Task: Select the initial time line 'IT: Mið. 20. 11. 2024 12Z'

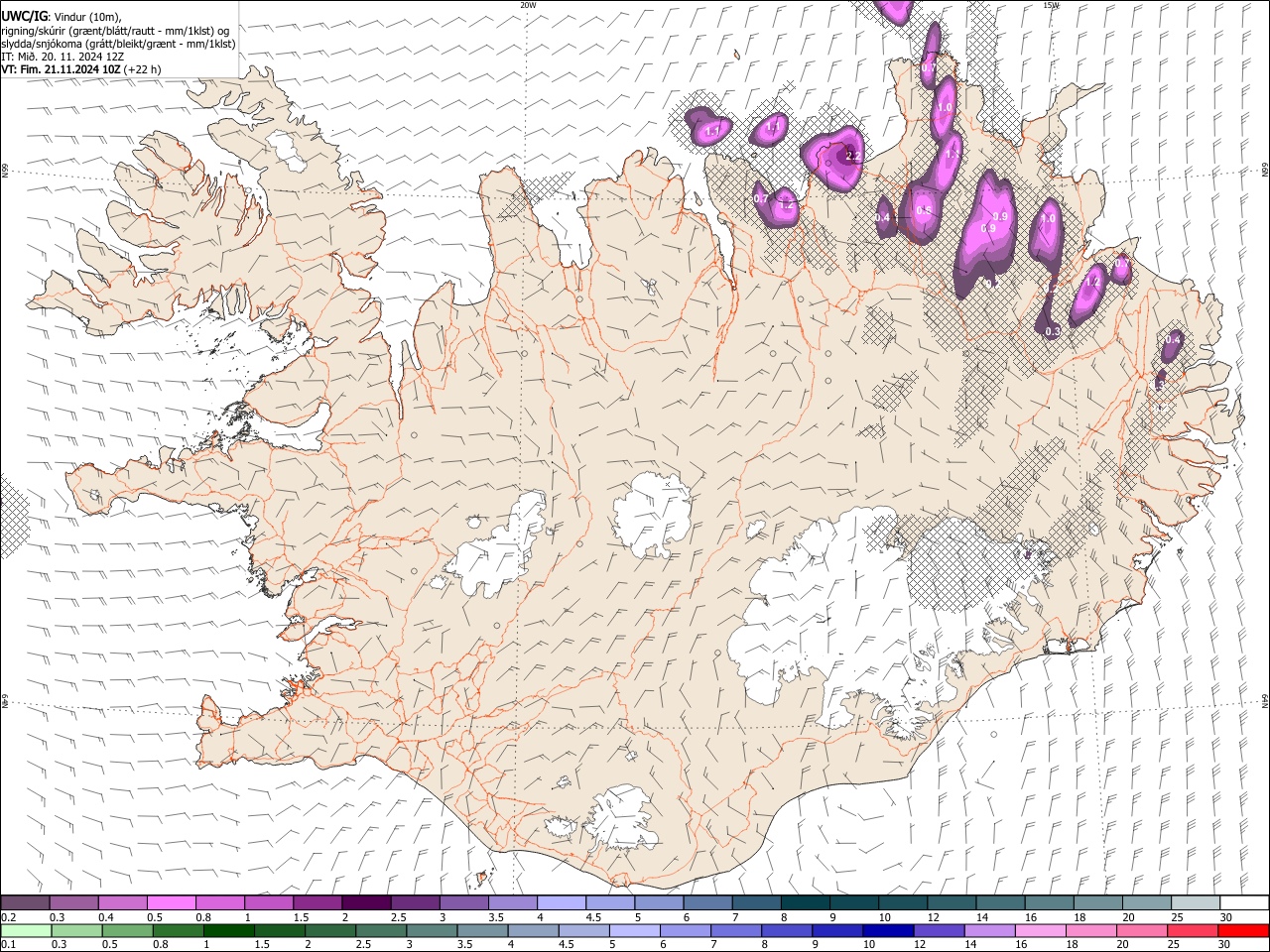Action: pyautogui.click(x=63, y=57)
